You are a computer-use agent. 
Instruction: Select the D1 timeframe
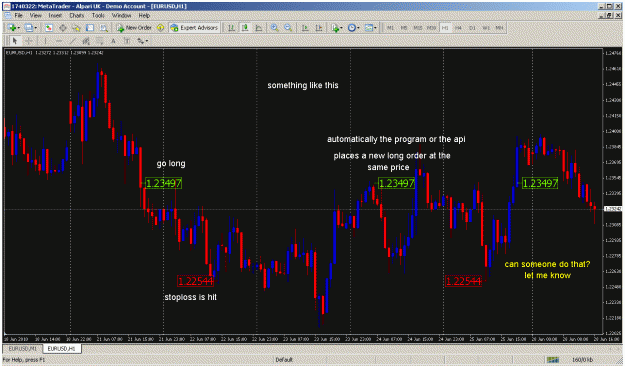(x=472, y=28)
